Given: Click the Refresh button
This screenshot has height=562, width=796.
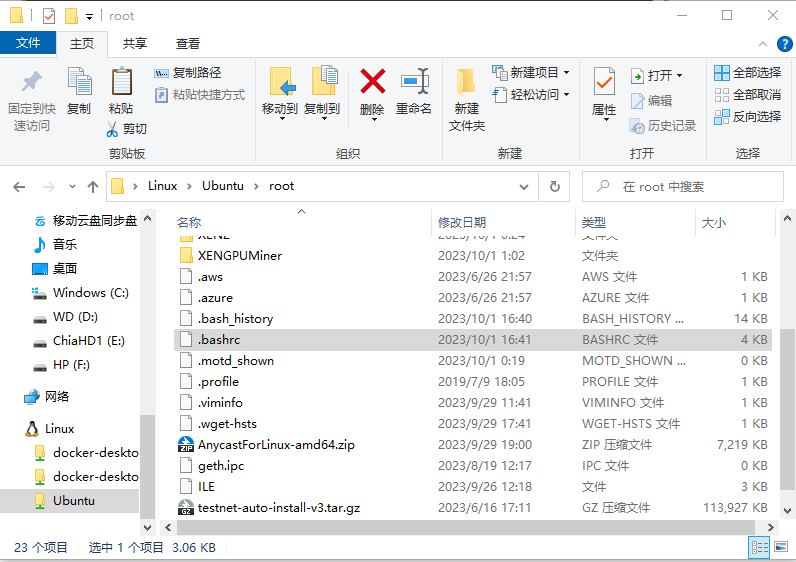Looking at the screenshot, I should [x=555, y=187].
